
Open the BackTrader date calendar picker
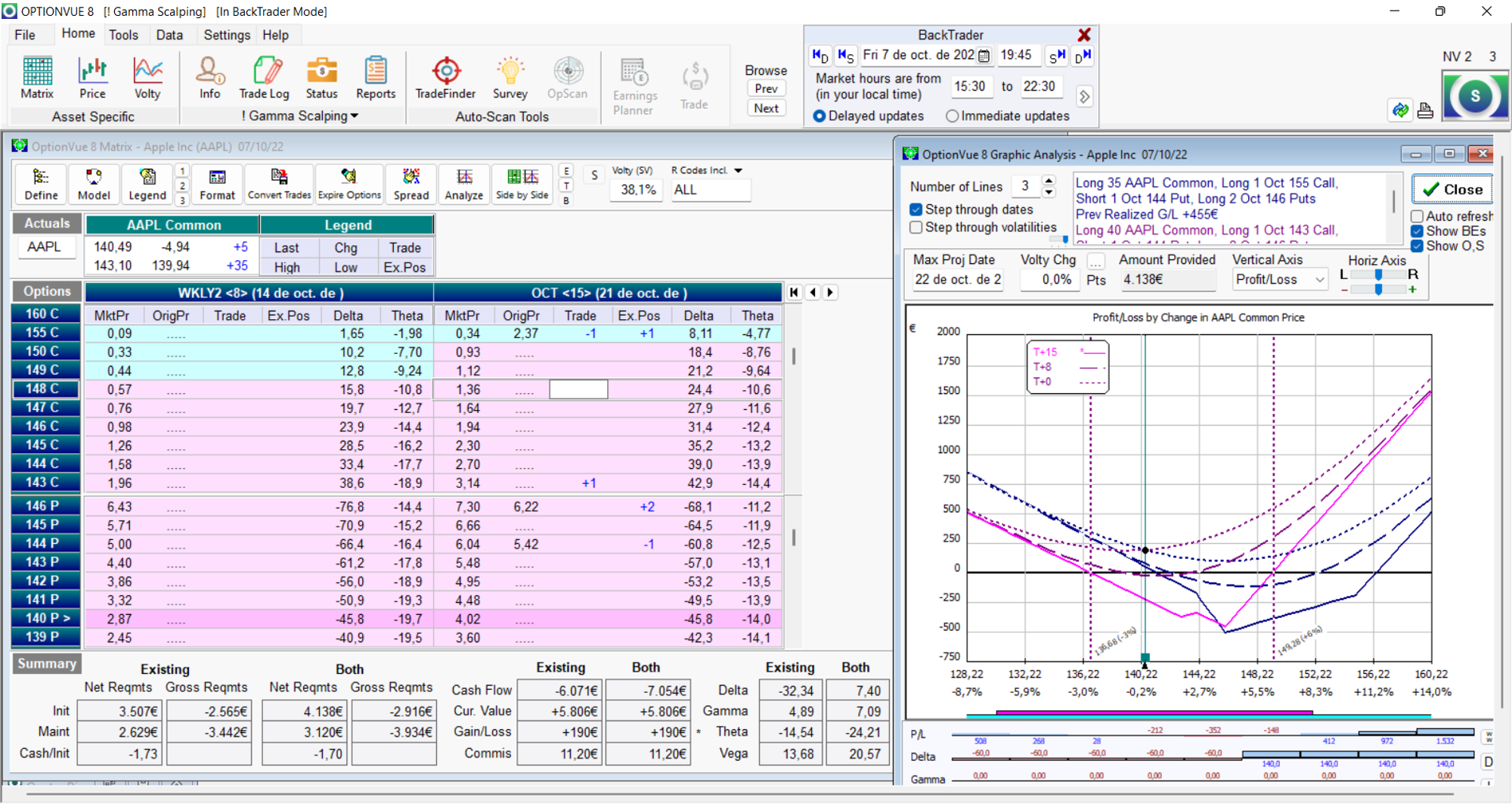click(x=984, y=55)
